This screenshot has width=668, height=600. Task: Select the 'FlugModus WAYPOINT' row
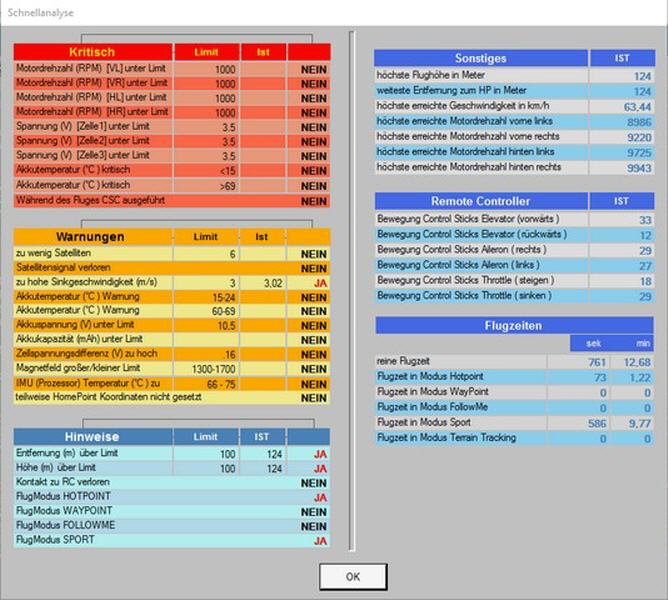[172, 511]
